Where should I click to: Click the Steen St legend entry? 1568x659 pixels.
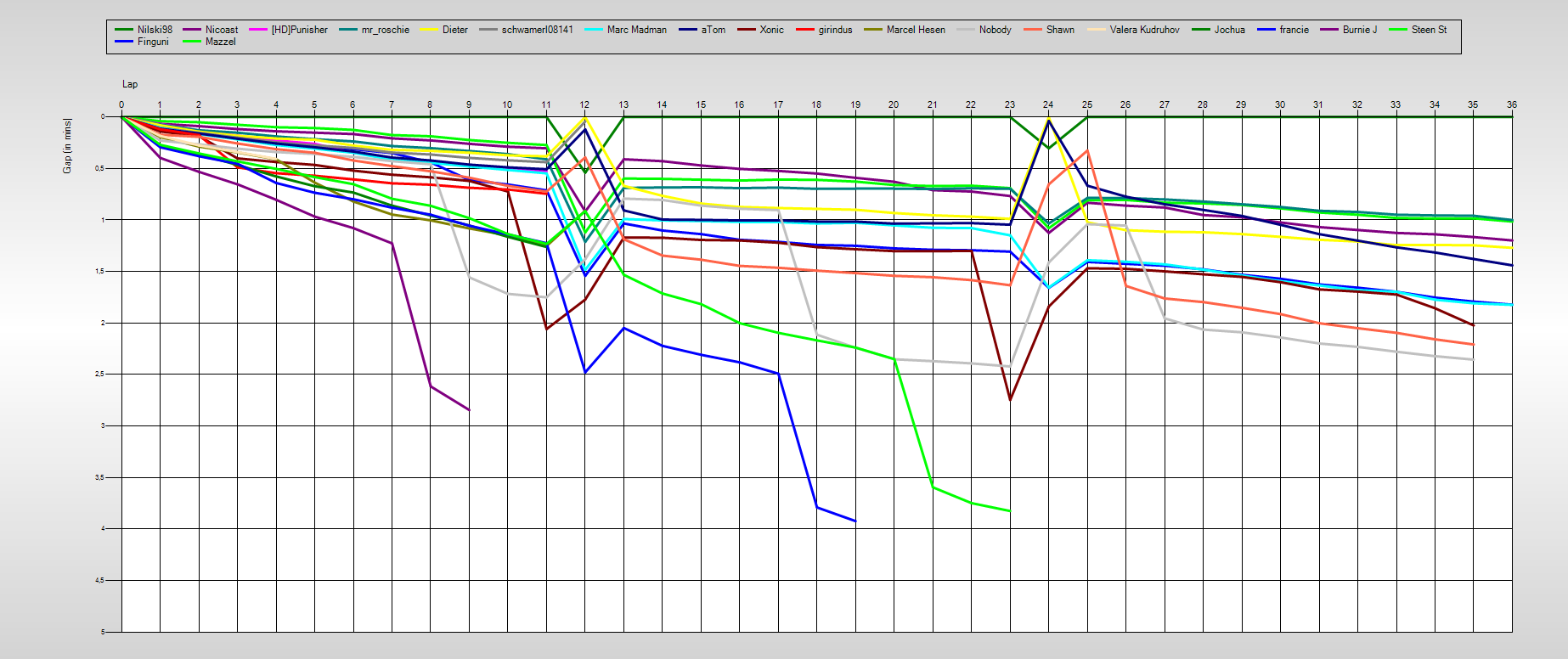point(1429,30)
